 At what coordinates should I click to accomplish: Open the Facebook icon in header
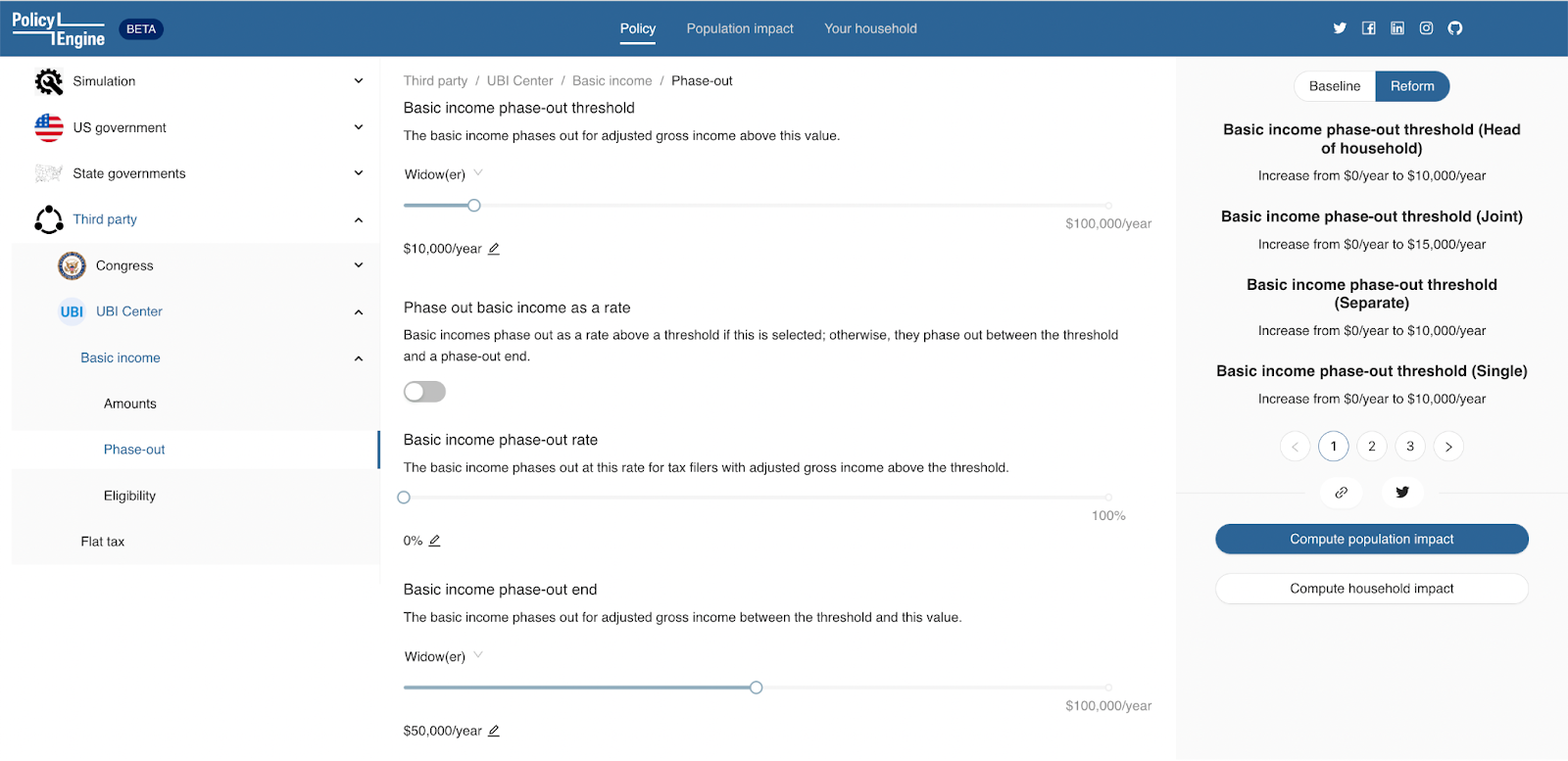[x=1369, y=28]
